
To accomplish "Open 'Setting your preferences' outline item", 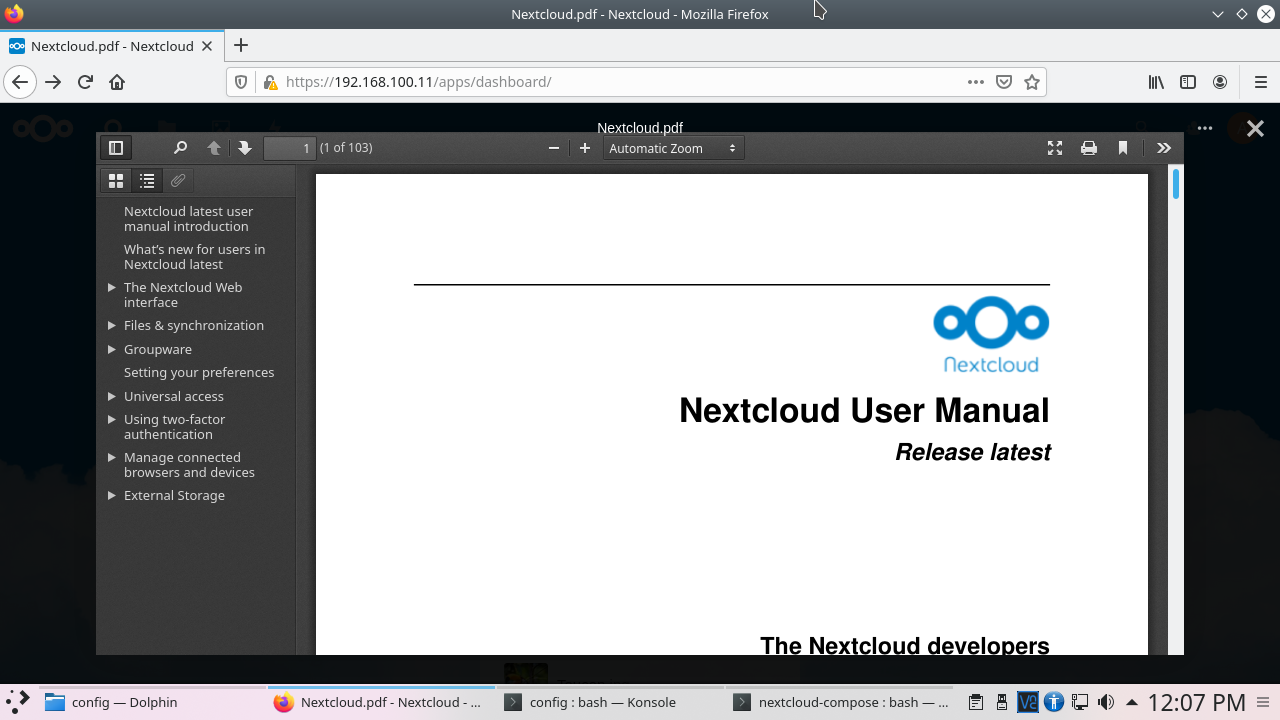I will pos(199,373).
